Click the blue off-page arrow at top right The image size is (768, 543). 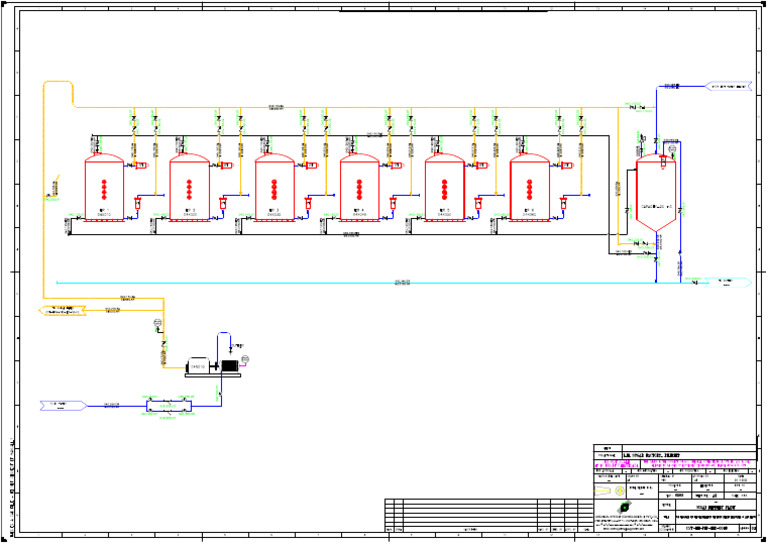(728, 87)
